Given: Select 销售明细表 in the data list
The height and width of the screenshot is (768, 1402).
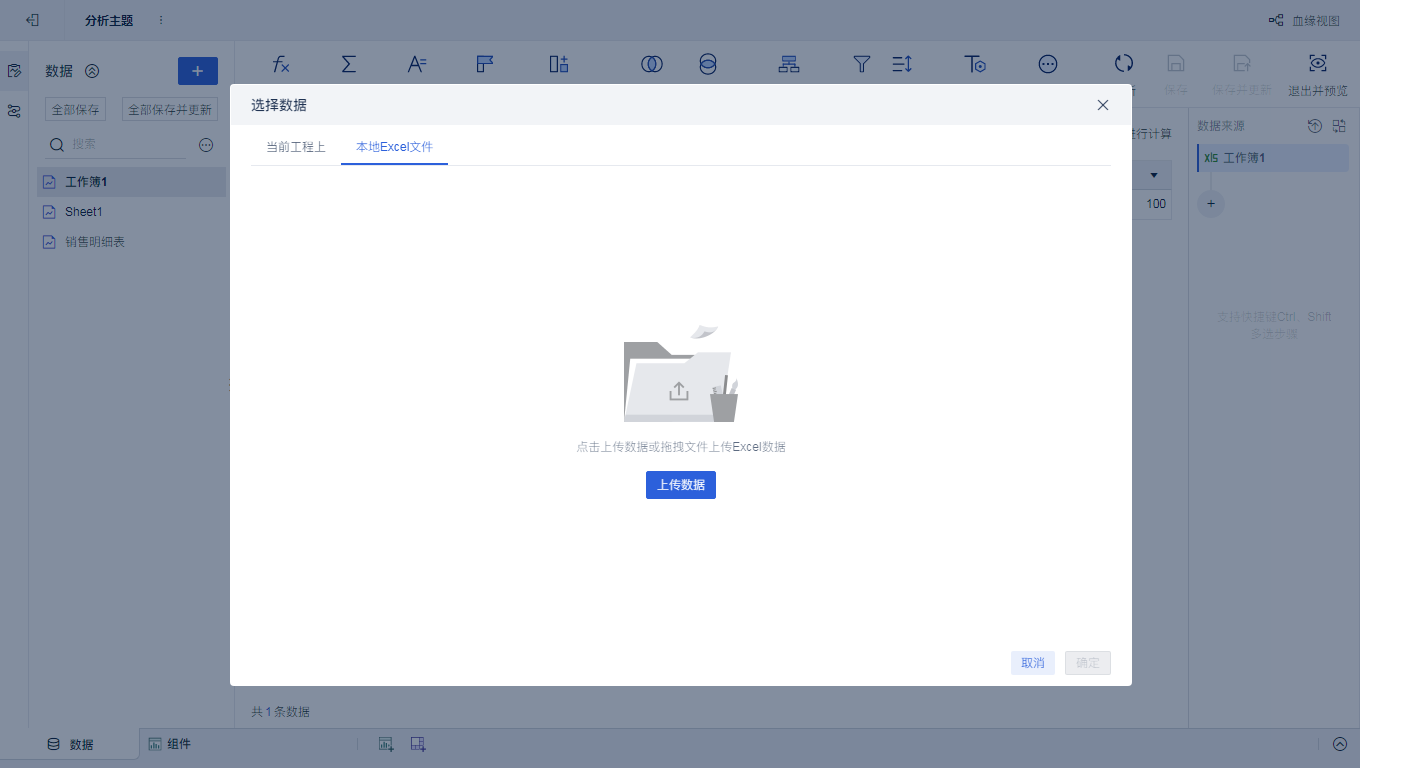Looking at the screenshot, I should [x=132, y=242].
